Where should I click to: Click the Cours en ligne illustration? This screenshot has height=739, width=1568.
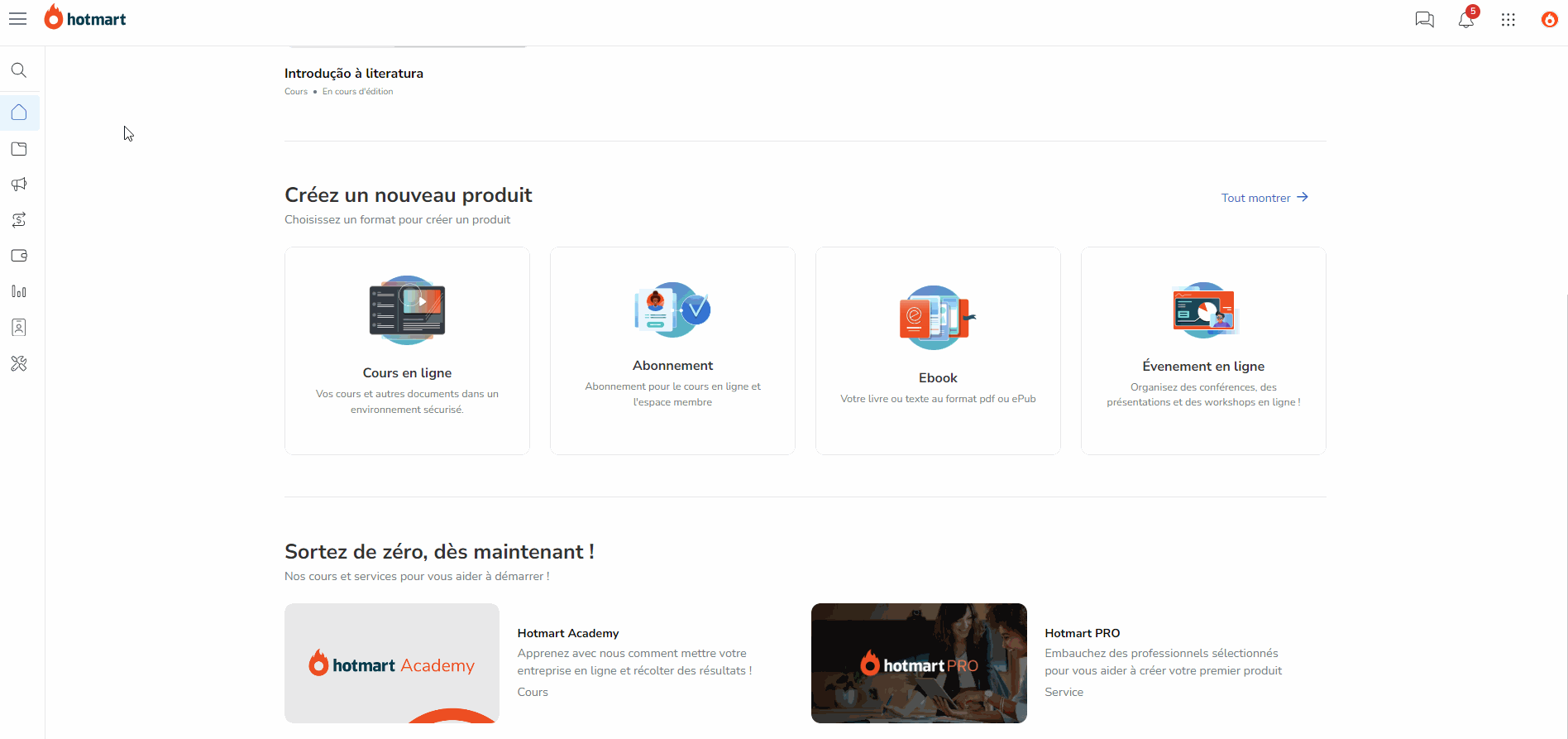pyautogui.click(x=407, y=310)
